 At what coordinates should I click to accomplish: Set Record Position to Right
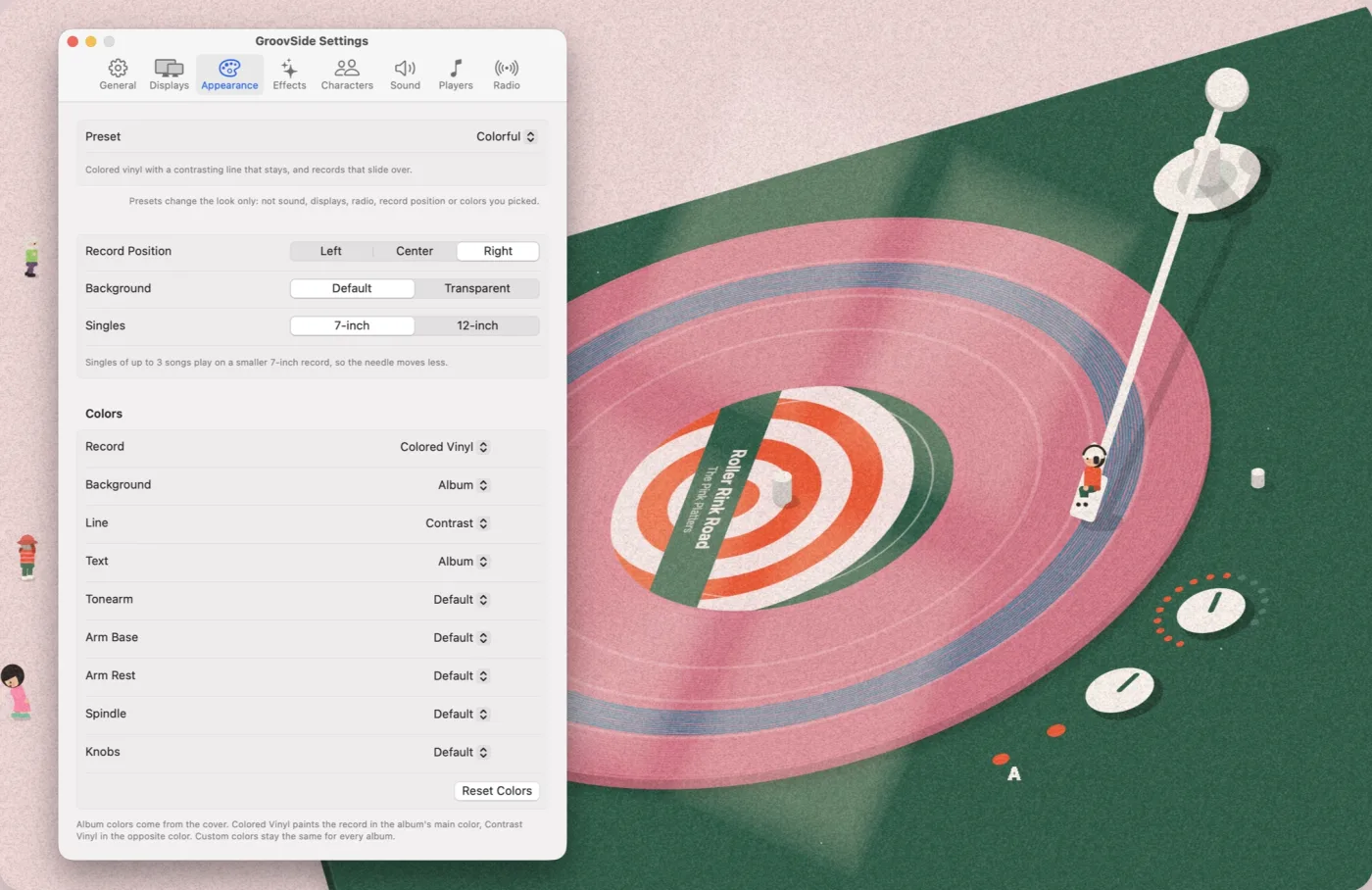tap(498, 251)
